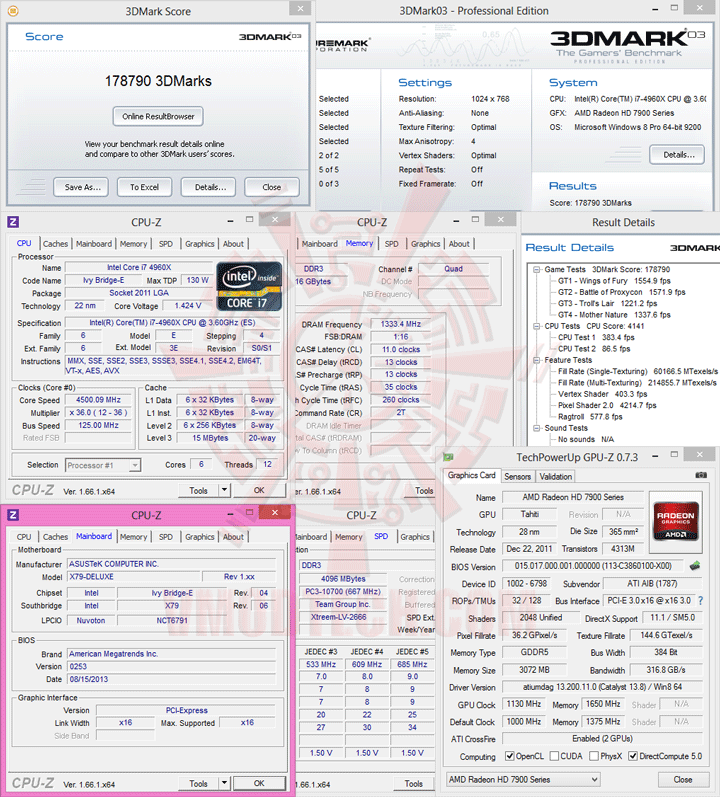
Task: Click the CPU-Z purple Z icon in CPU window
Action: 13,222
